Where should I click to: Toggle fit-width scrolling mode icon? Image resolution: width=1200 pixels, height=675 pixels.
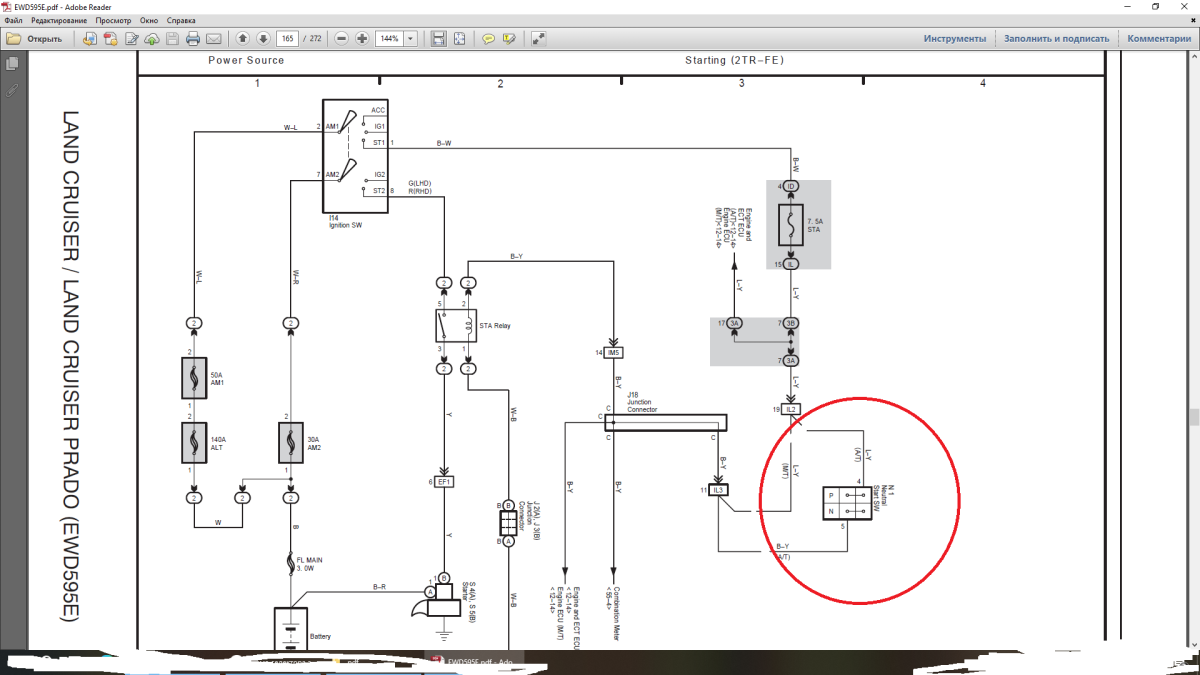point(438,38)
